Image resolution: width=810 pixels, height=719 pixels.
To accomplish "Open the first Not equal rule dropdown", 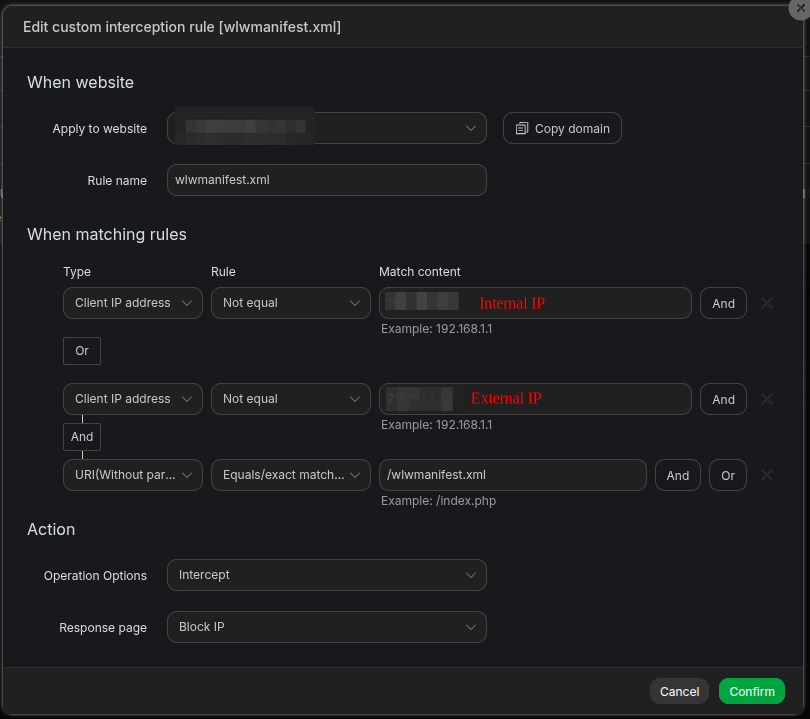I will [291, 303].
